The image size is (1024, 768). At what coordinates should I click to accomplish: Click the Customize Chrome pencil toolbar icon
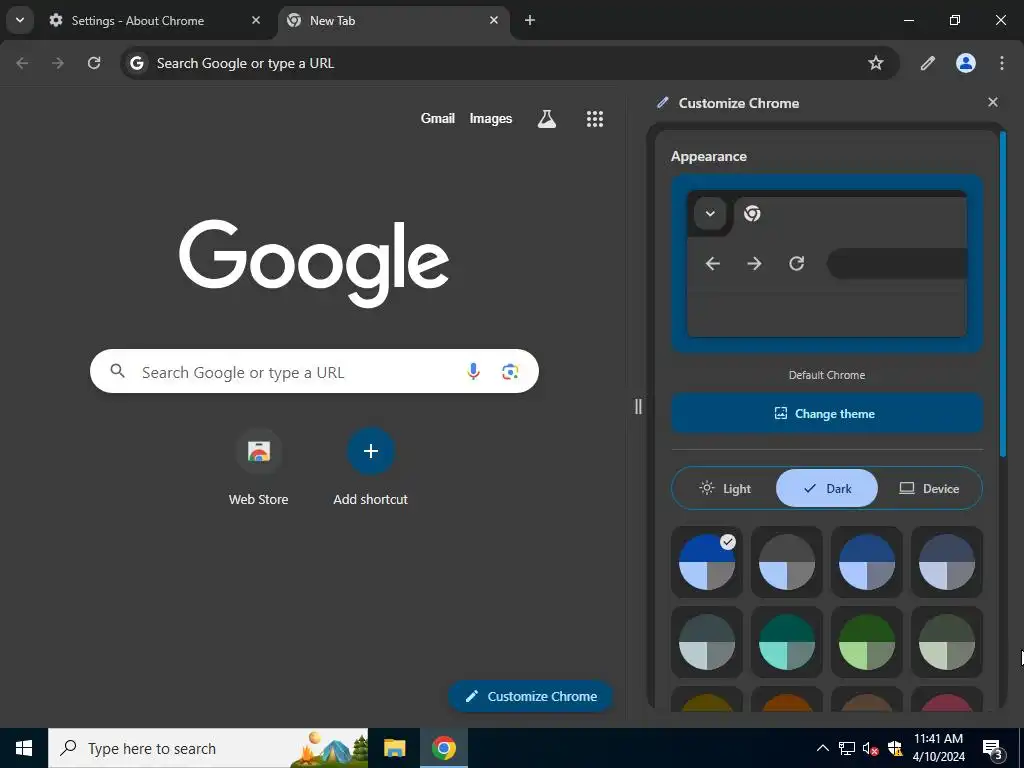tap(927, 63)
